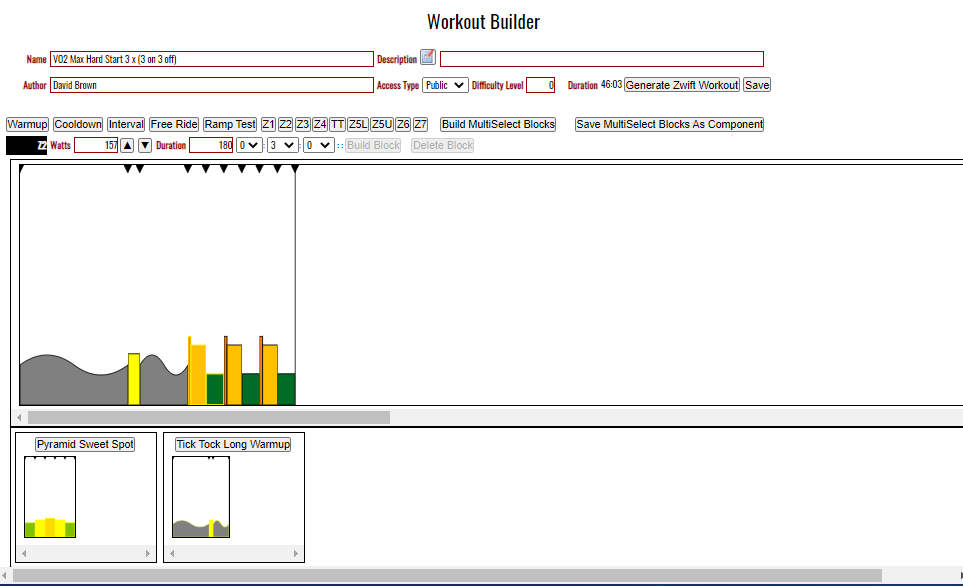Click the Warmup button
The image size is (963, 586).
click(x=27, y=125)
